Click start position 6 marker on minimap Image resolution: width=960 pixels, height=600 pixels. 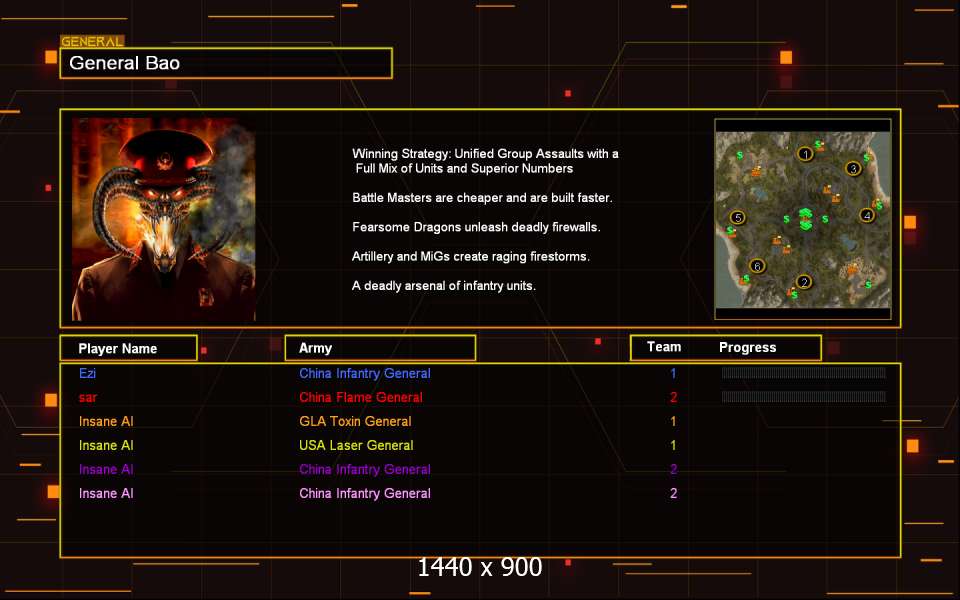coord(757,266)
